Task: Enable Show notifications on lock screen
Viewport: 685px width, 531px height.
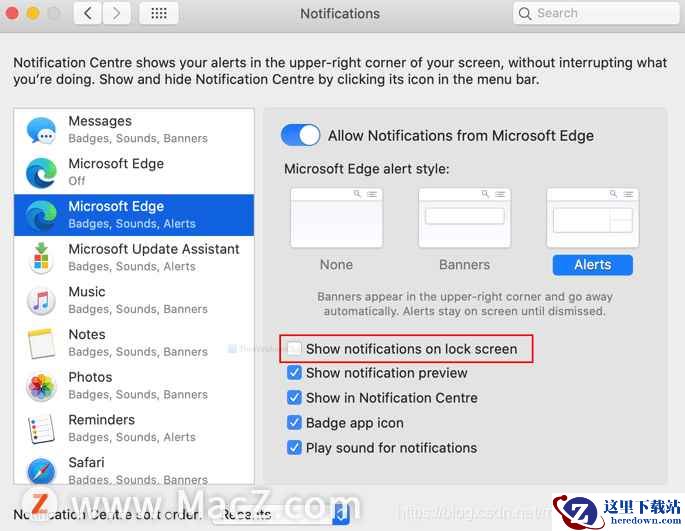Action: 294,348
